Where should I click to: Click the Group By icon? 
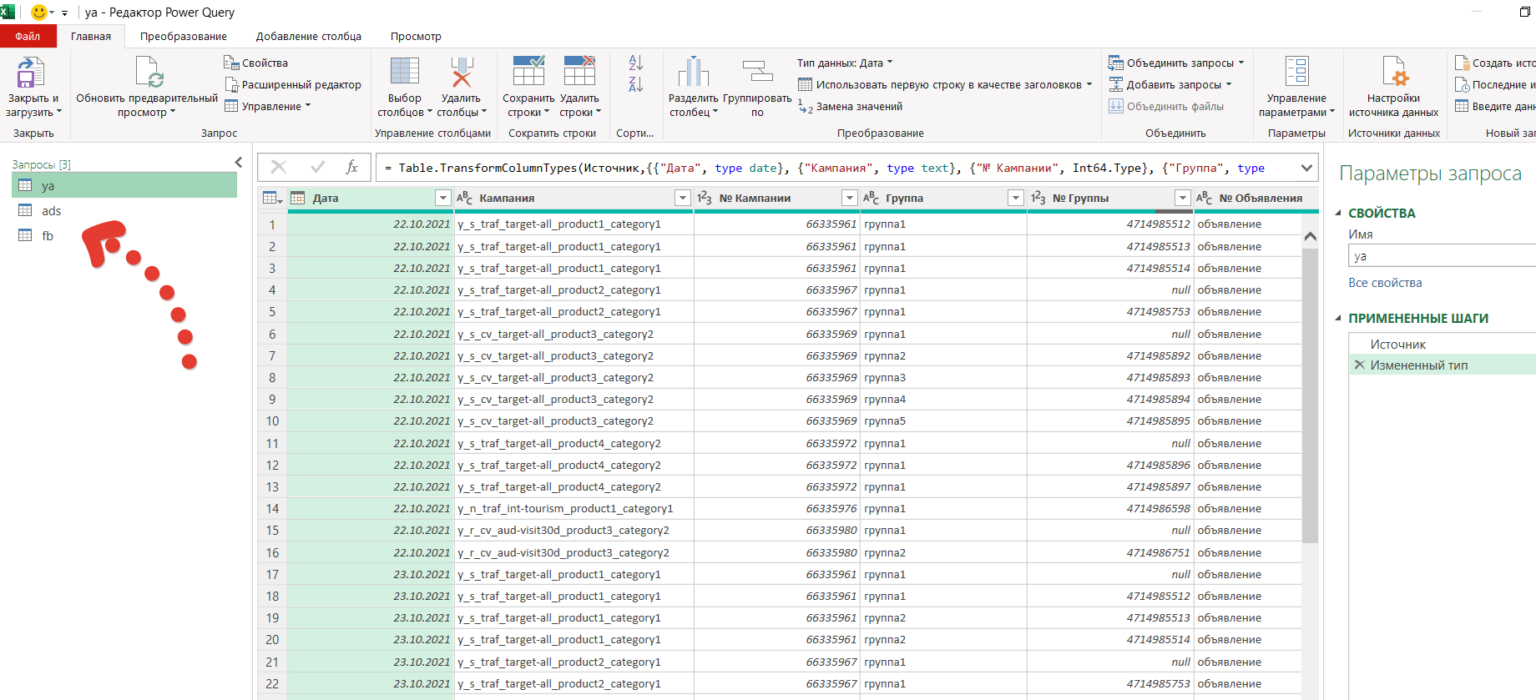click(x=757, y=73)
